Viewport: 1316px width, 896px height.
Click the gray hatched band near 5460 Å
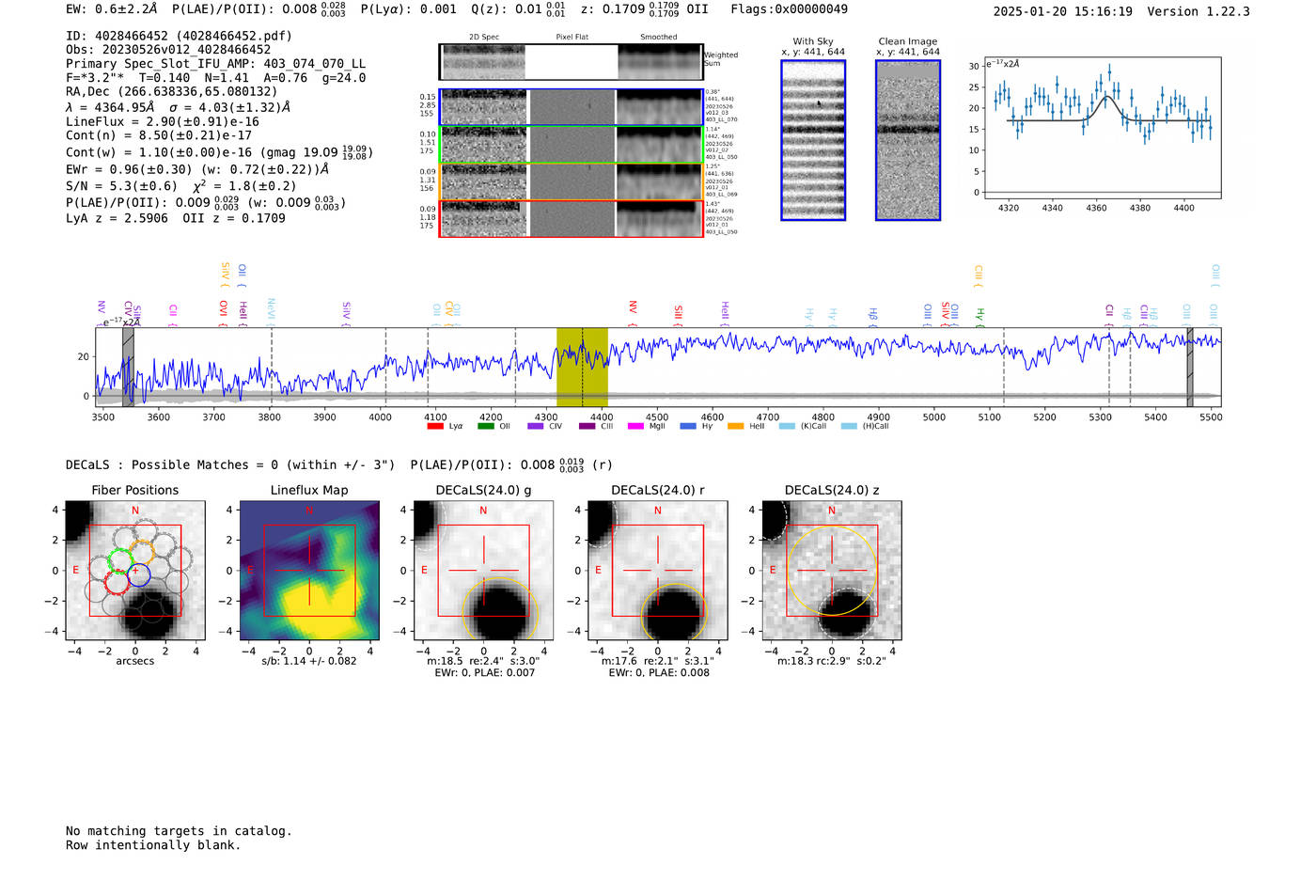click(x=1189, y=367)
